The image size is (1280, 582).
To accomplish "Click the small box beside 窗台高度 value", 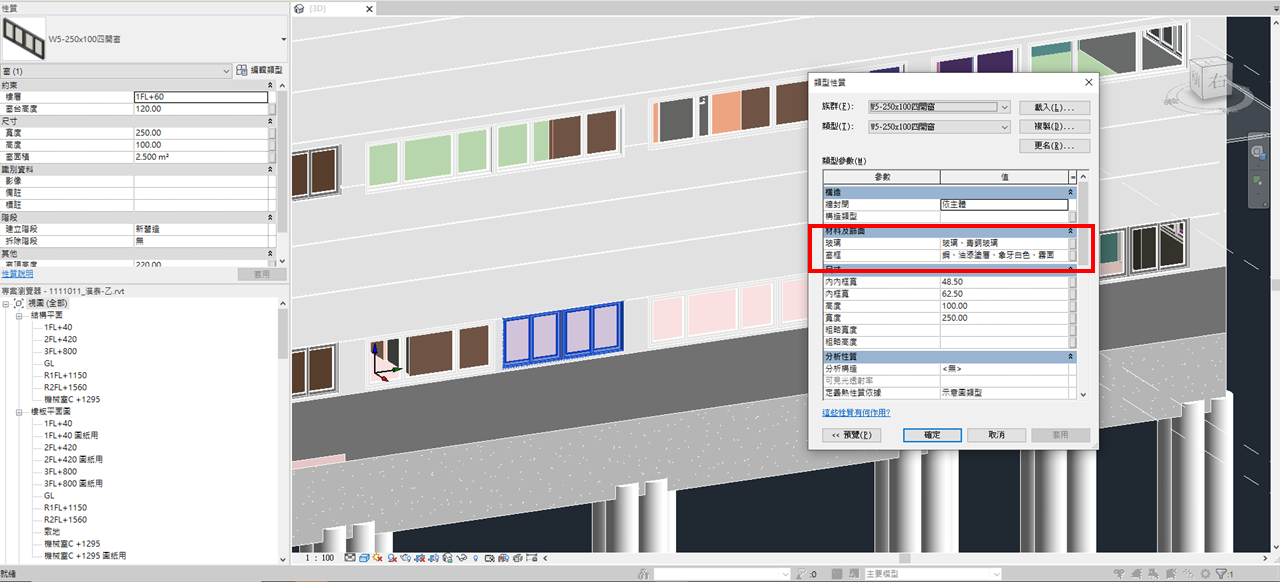I will coord(273,108).
